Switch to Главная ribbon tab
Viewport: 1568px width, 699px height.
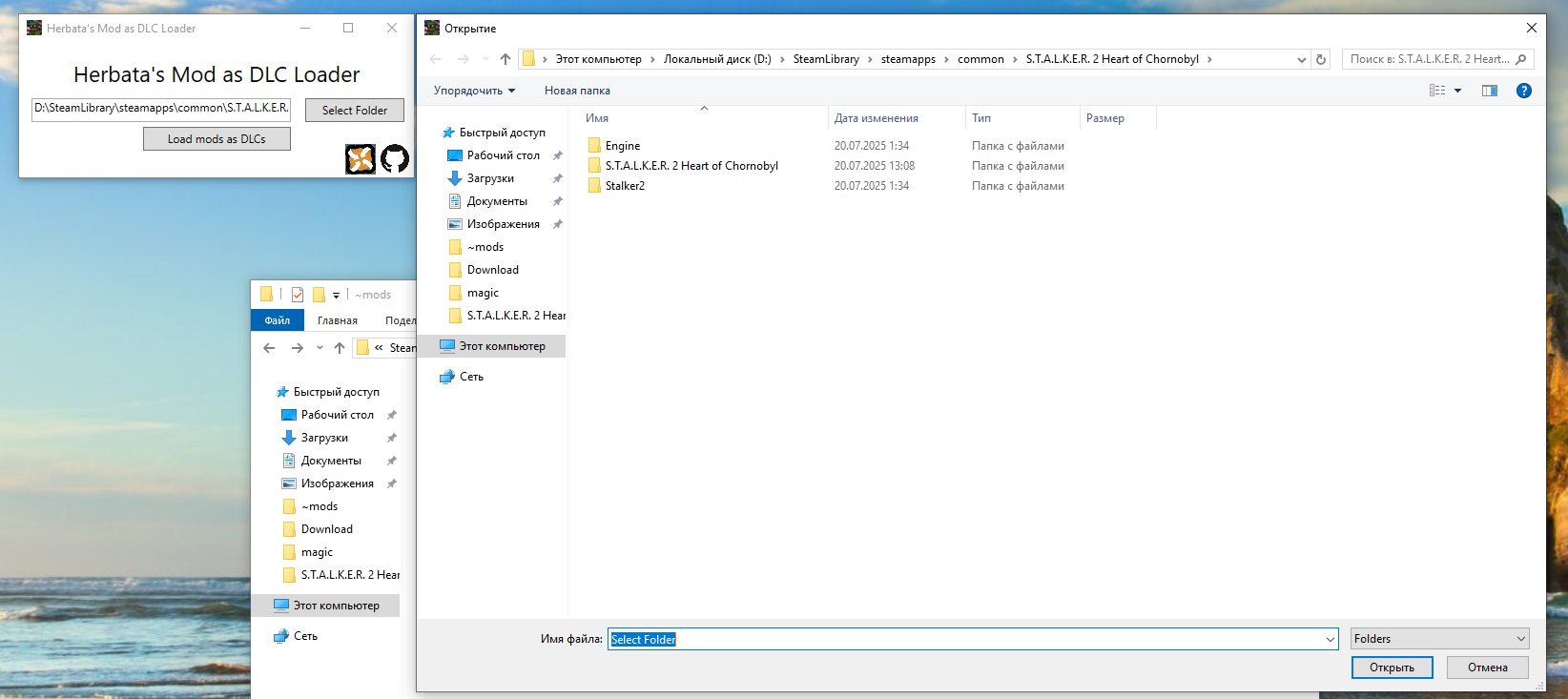[338, 320]
